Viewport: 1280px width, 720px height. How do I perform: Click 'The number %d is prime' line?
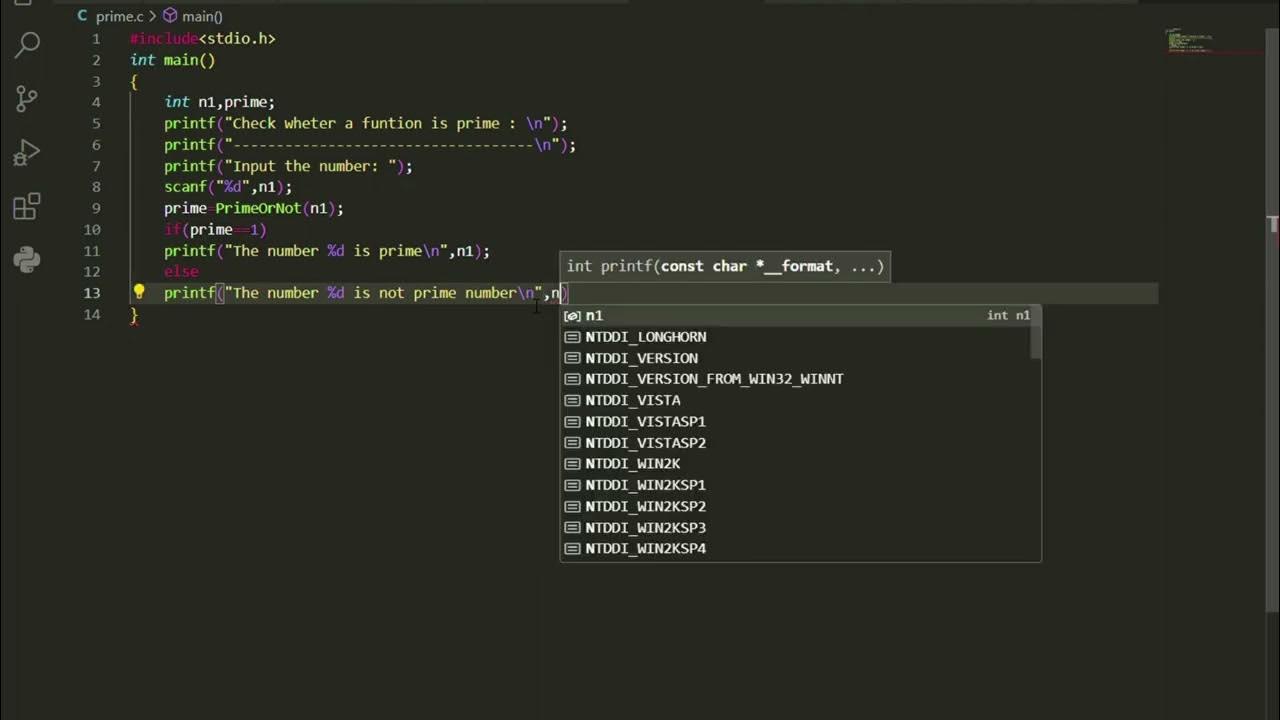tap(327, 251)
